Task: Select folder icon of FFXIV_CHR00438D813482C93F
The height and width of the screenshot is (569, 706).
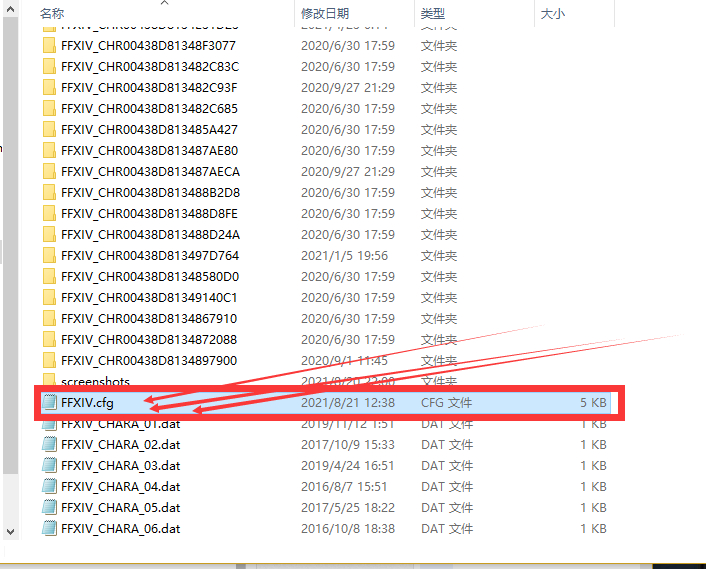Action: [x=49, y=87]
